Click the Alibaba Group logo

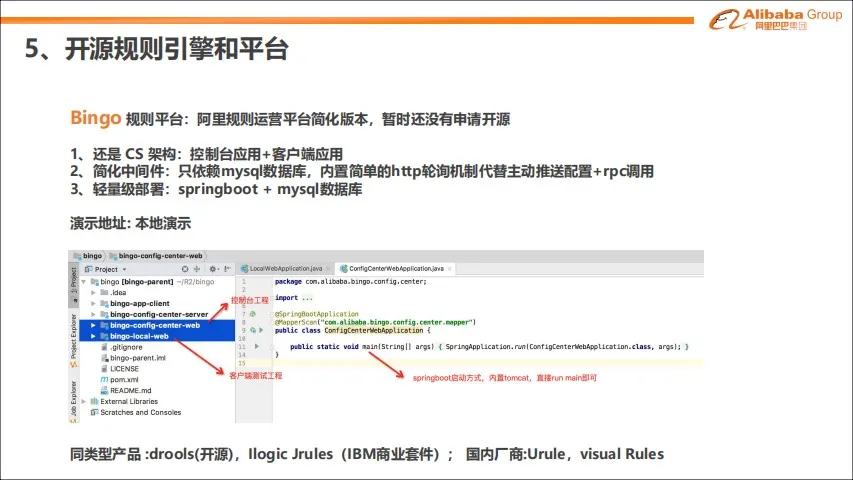pos(775,20)
